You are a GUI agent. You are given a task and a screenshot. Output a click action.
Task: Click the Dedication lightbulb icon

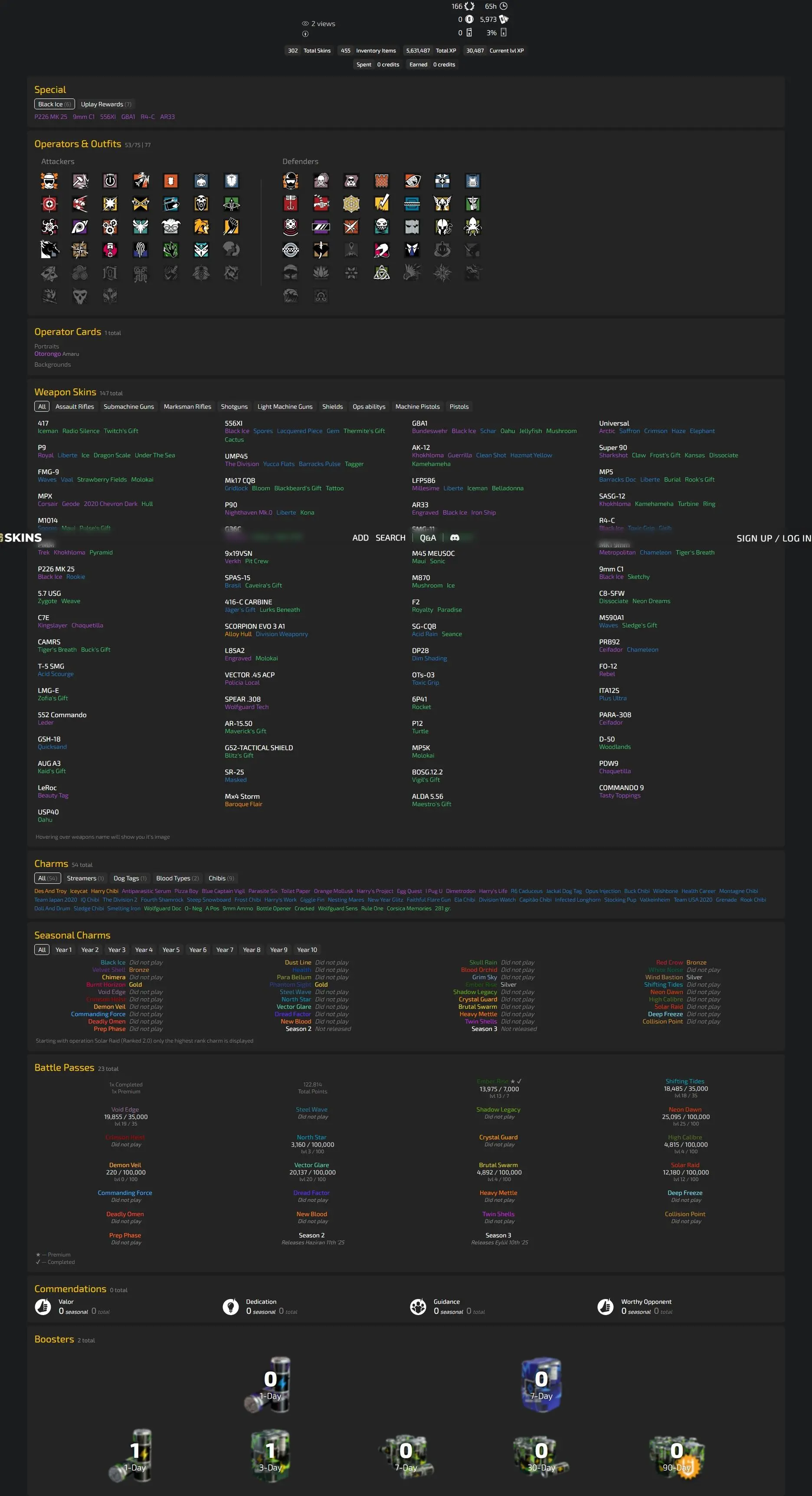tap(230, 1306)
